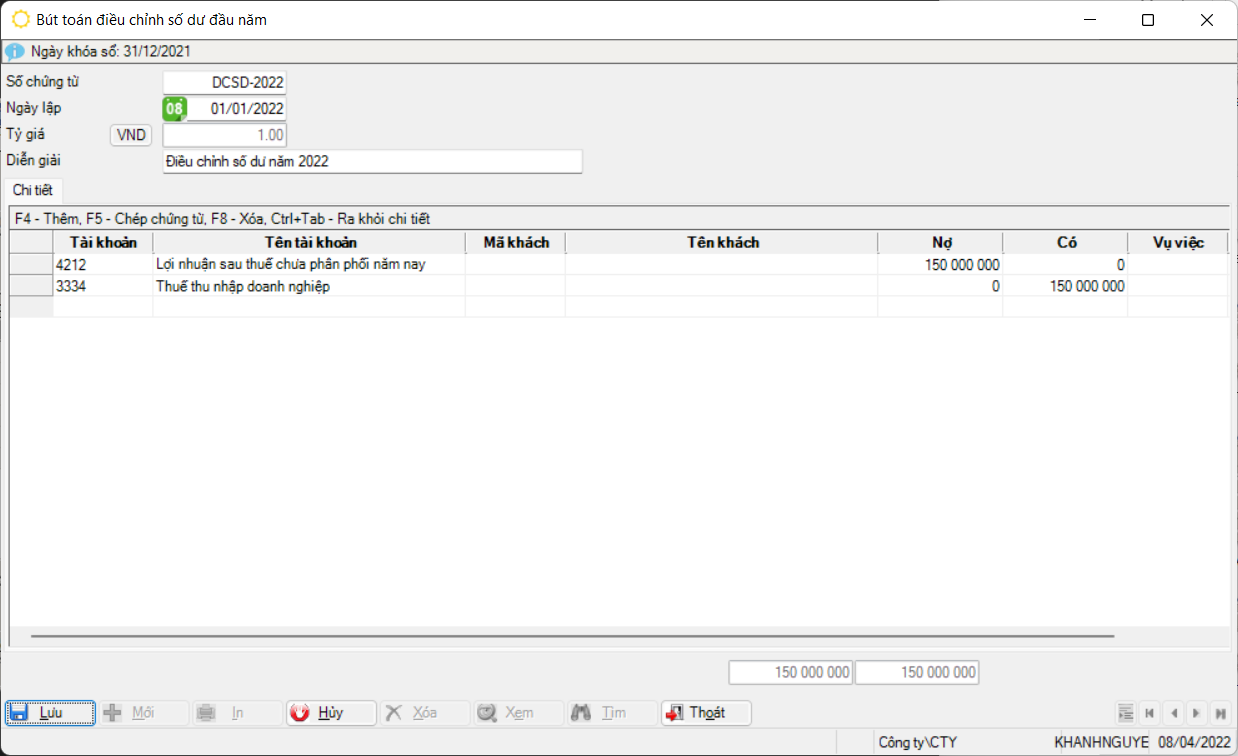1238x756 pixels.
Task: Go to first record navigation arrow
Action: coord(1150,713)
